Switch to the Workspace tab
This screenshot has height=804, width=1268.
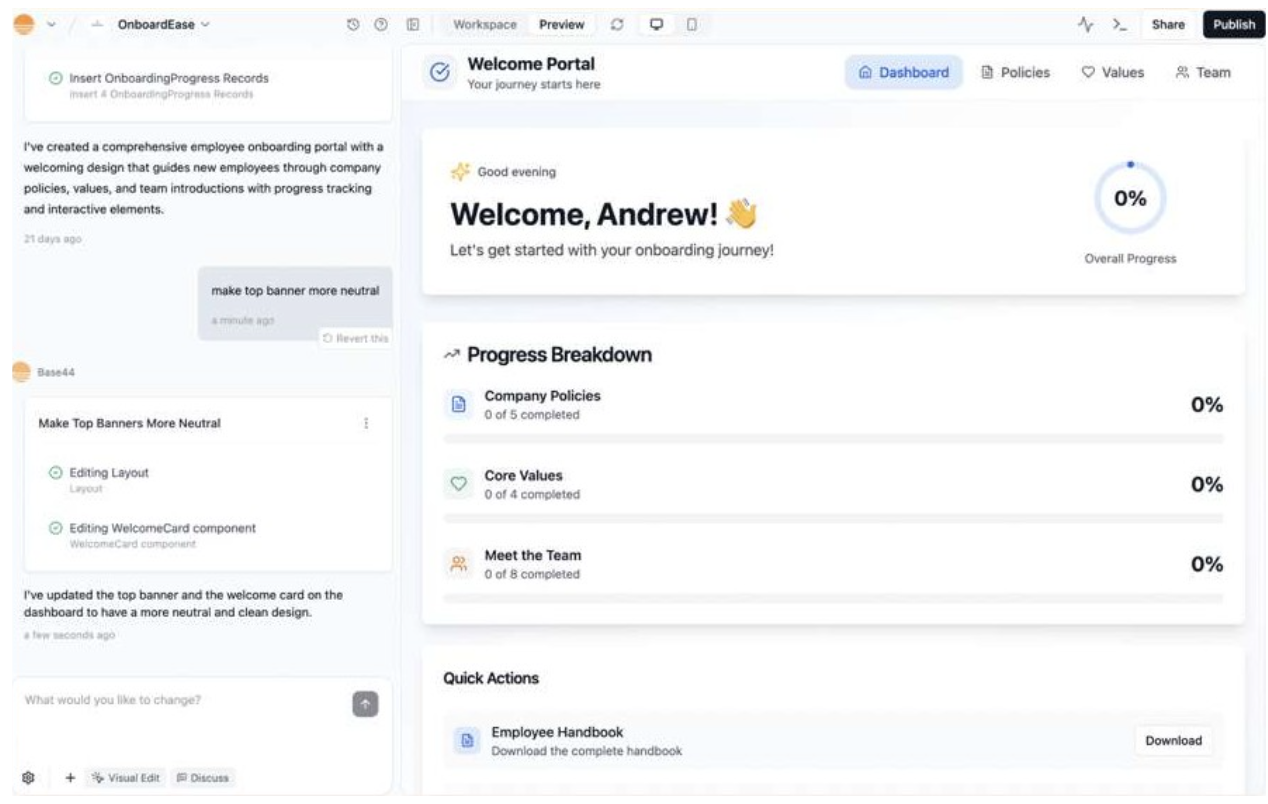click(x=485, y=25)
